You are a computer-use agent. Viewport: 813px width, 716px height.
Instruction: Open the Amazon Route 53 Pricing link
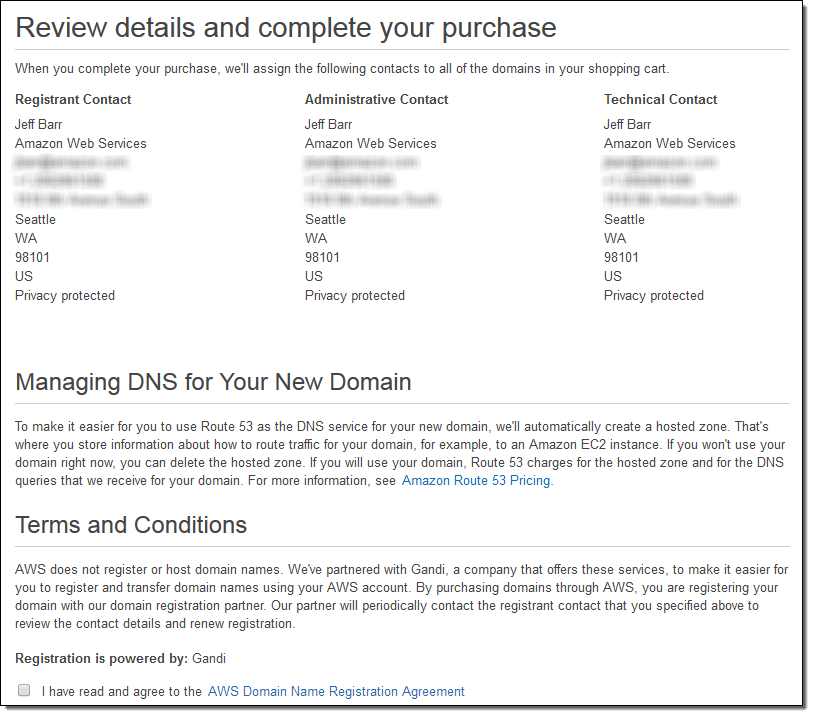[x=477, y=481]
